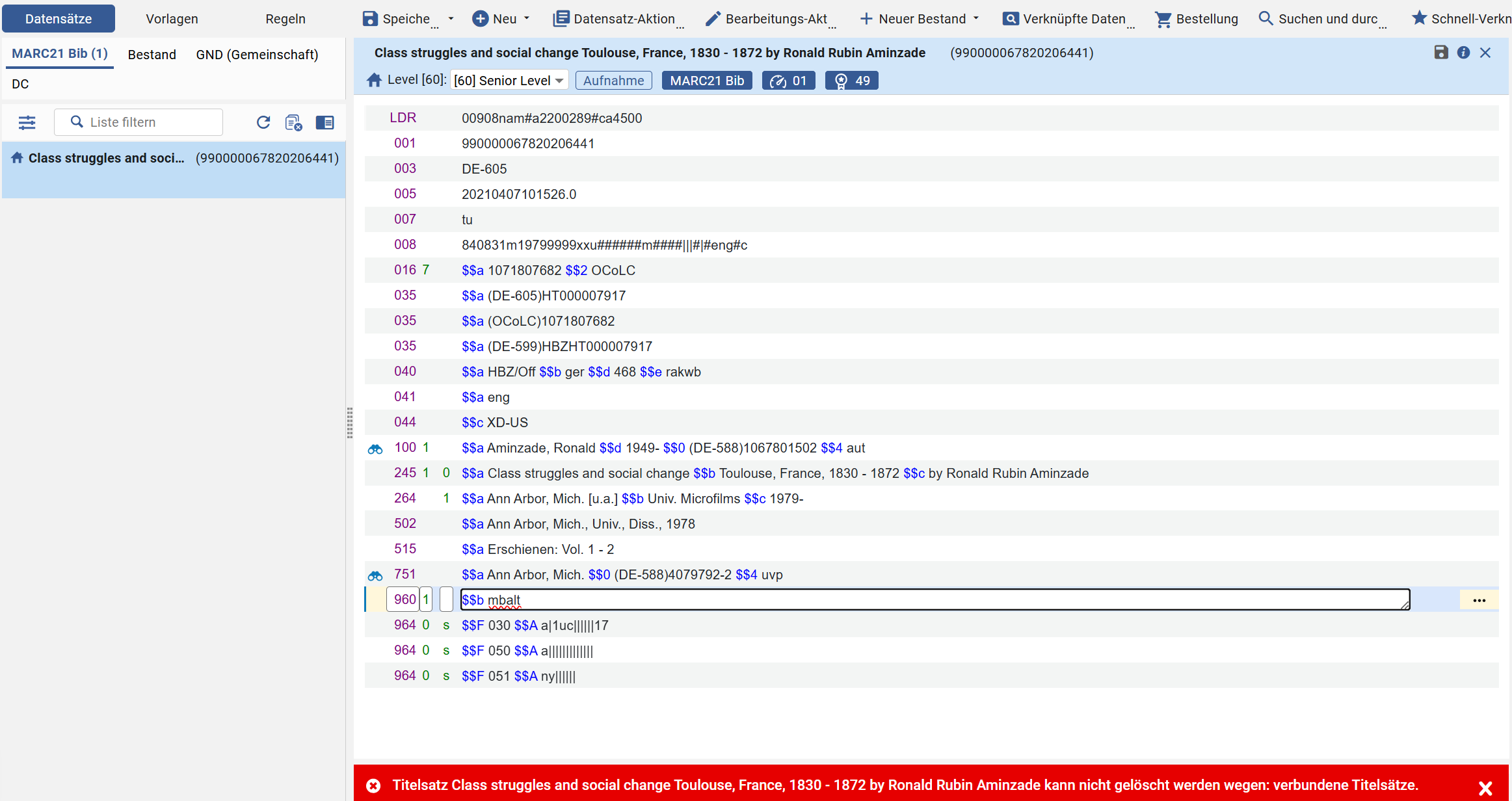
Task: Switch to the GND (Gemeinschaft) tab
Action: tap(257, 55)
